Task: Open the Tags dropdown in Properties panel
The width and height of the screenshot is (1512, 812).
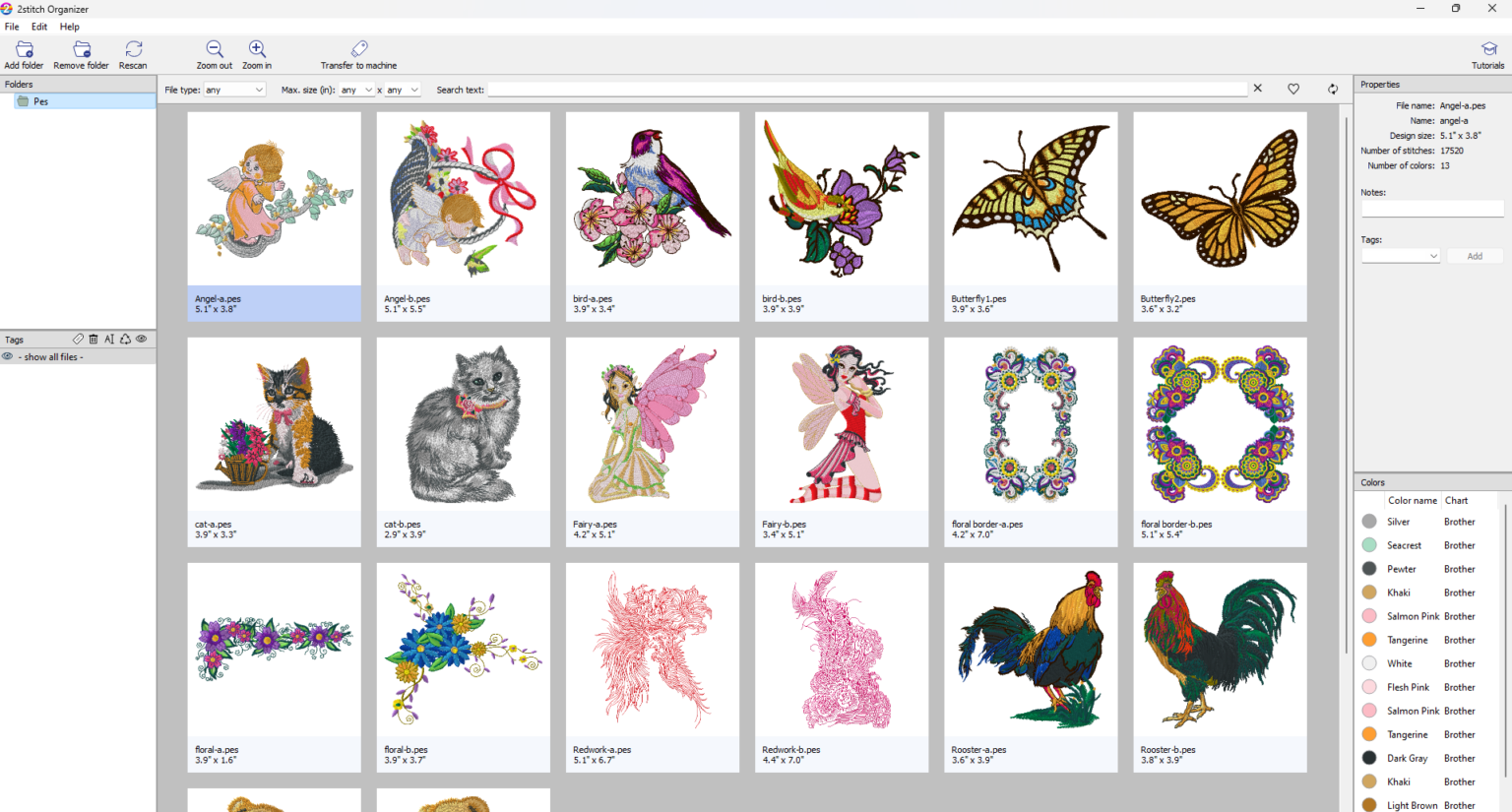Action: pyautogui.click(x=1400, y=255)
